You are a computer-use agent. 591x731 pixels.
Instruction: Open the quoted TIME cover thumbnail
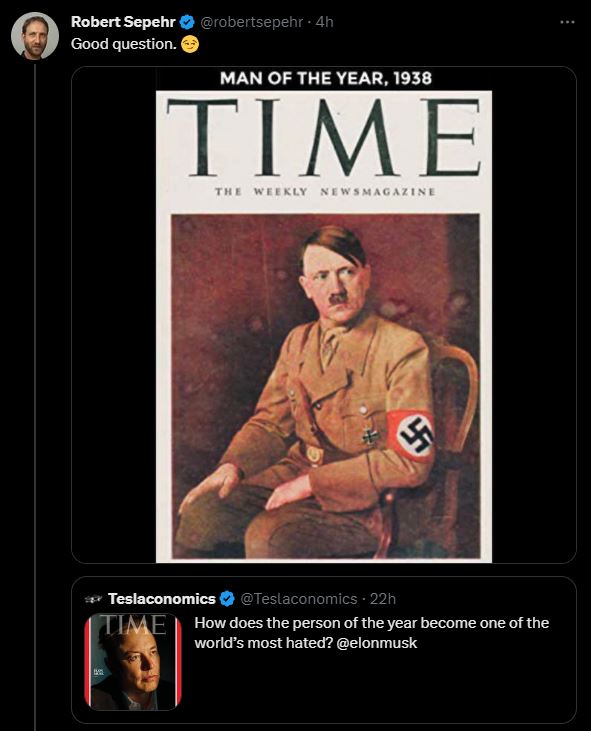[x=133, y=662]
